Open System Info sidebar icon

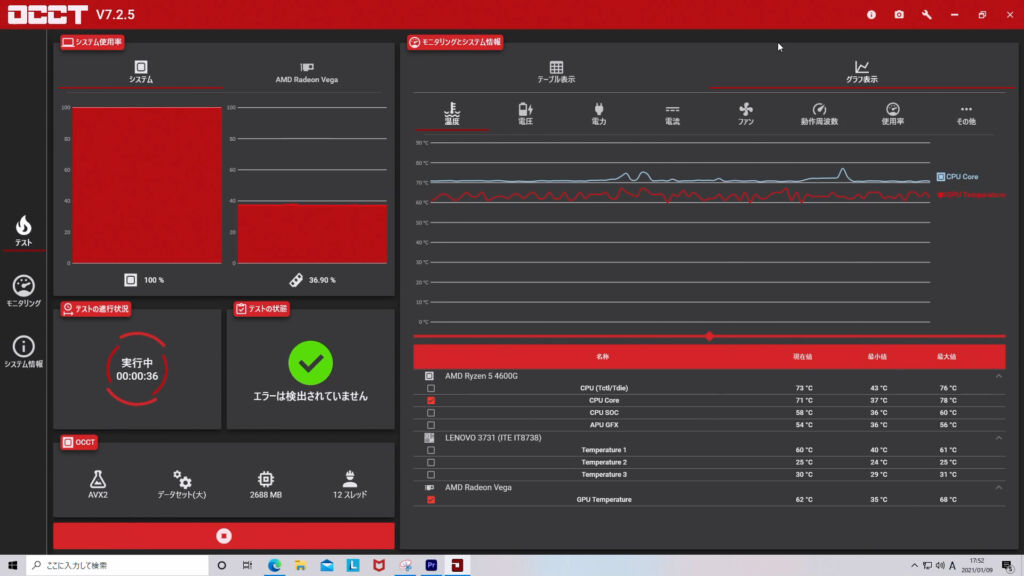[x=24, y=352]
